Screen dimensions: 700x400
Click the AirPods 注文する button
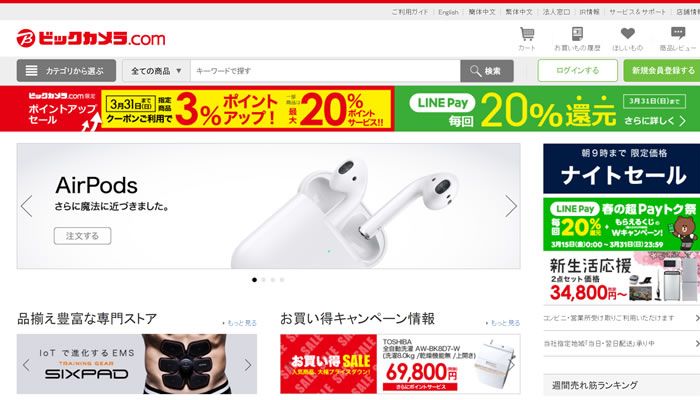click(x=83, y=236)
